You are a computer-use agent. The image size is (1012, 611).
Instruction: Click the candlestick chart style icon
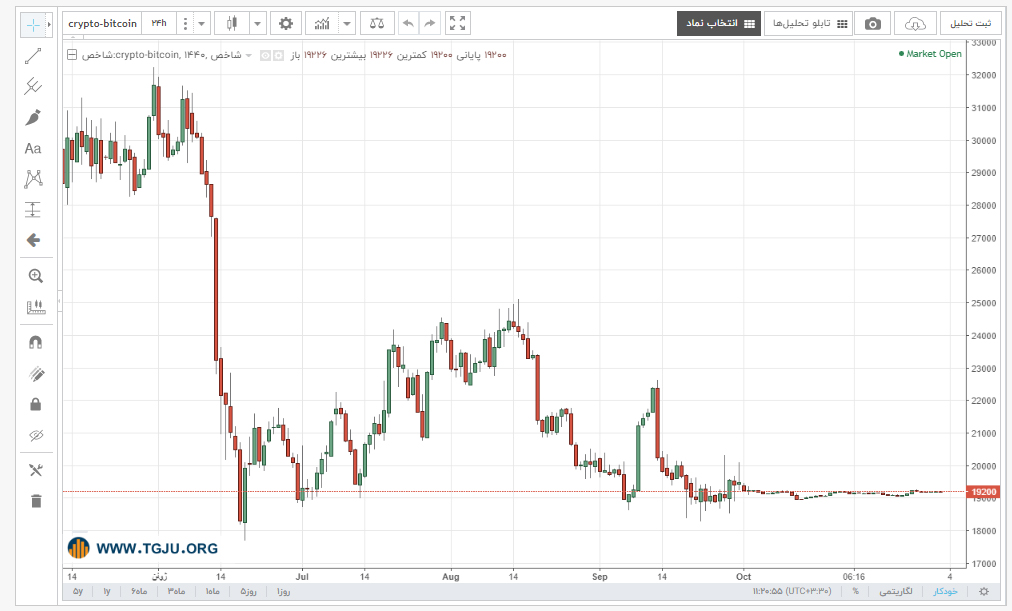[232, 24]
